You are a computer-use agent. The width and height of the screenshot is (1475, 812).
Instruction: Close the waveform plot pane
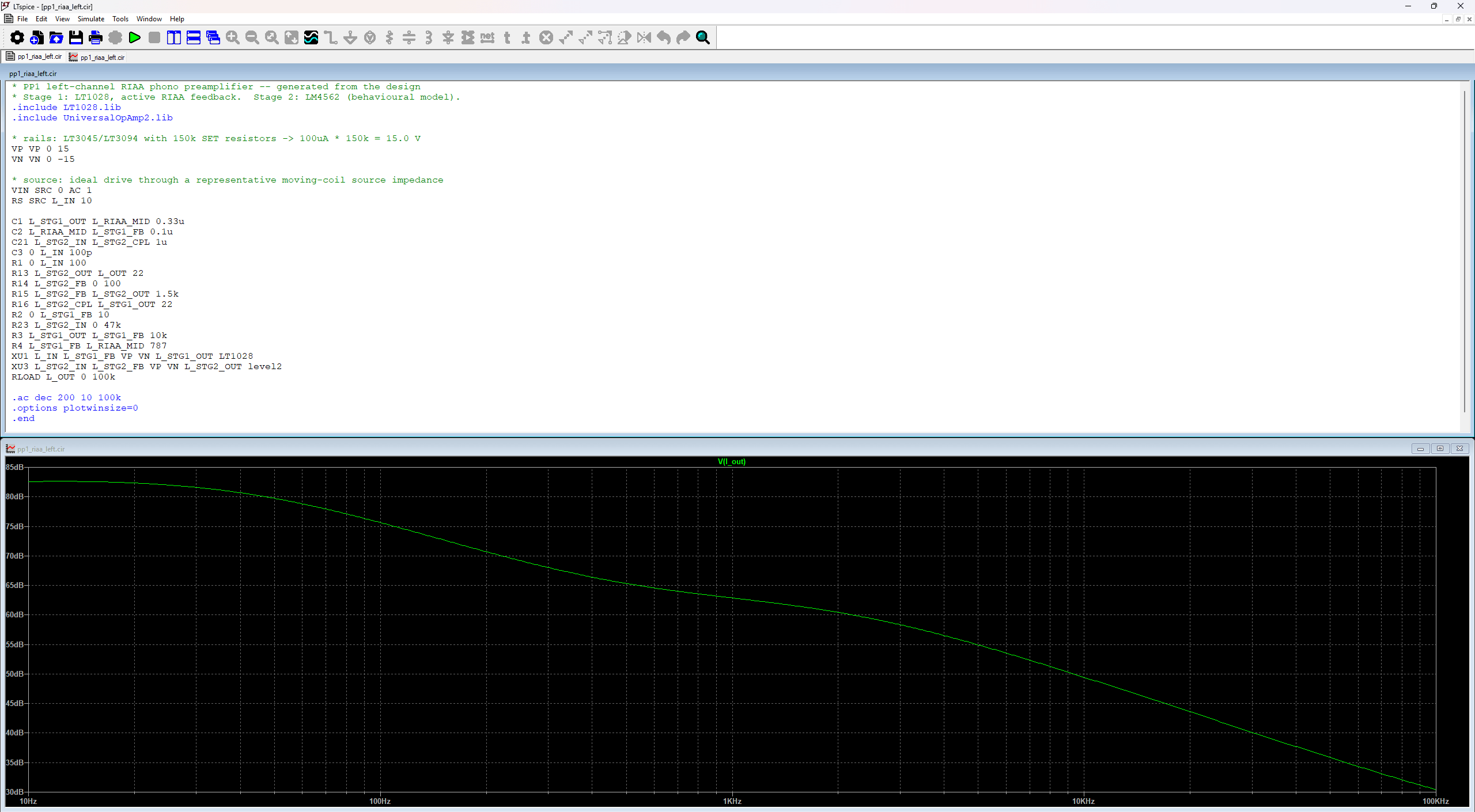(1459, 449)
